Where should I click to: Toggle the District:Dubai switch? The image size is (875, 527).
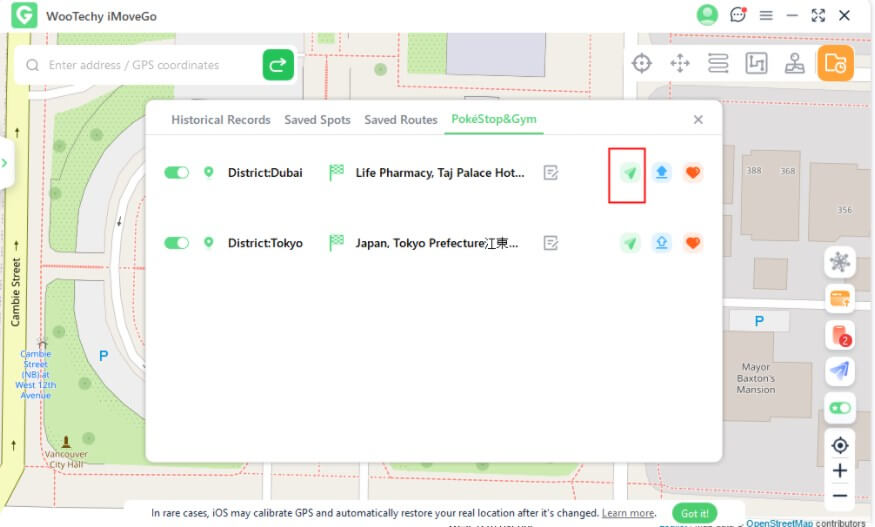click(x=177, y=173)
